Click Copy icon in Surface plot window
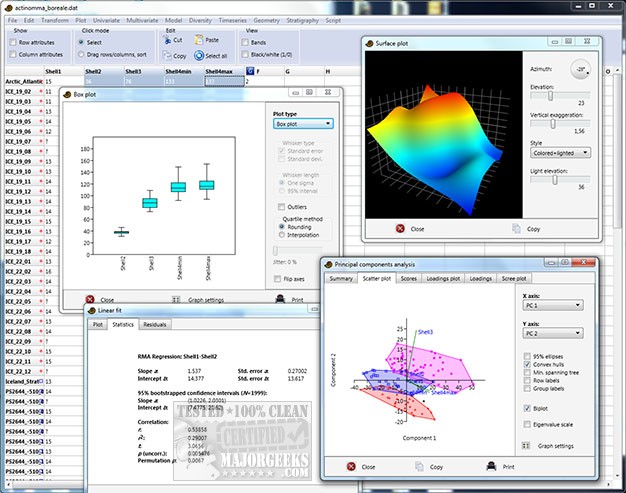 [x=516, y=228]
